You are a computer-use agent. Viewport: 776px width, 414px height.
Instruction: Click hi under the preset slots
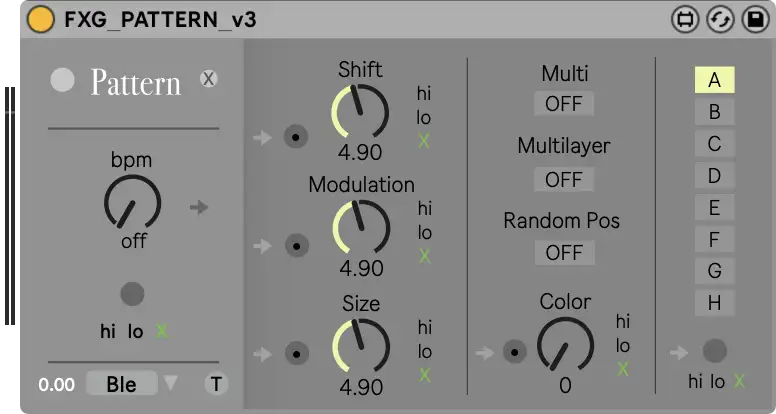tap(695, 381)
